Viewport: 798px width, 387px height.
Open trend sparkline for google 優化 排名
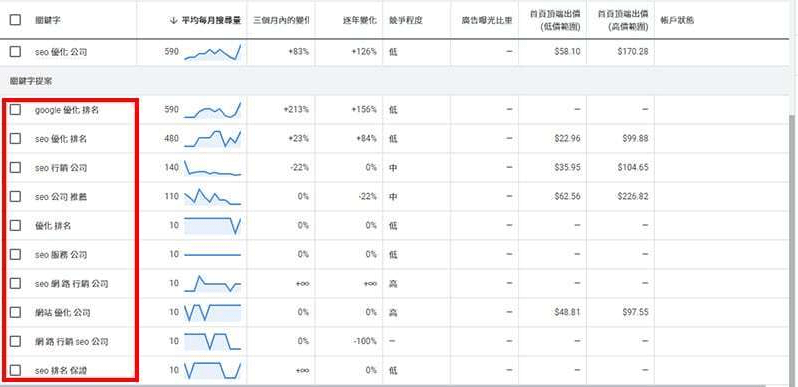tap(213, 110)
